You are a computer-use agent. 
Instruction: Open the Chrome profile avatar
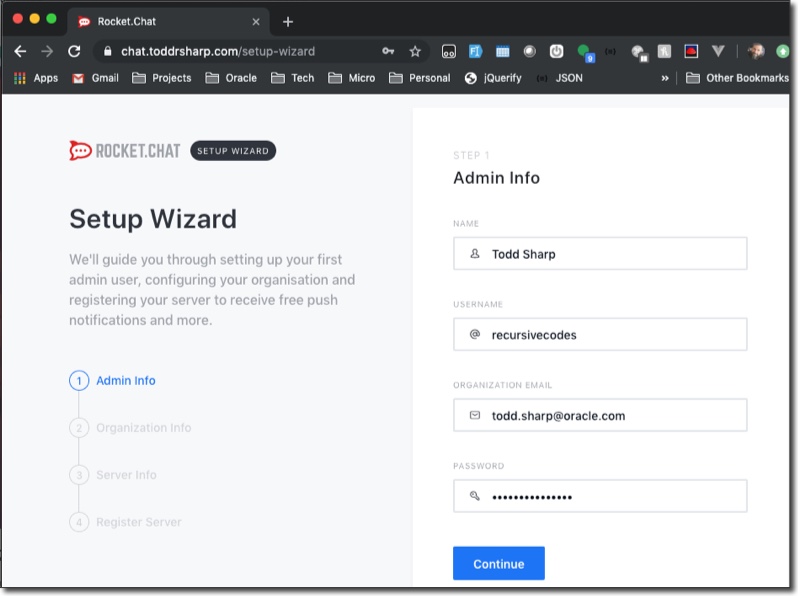(756, 51)
